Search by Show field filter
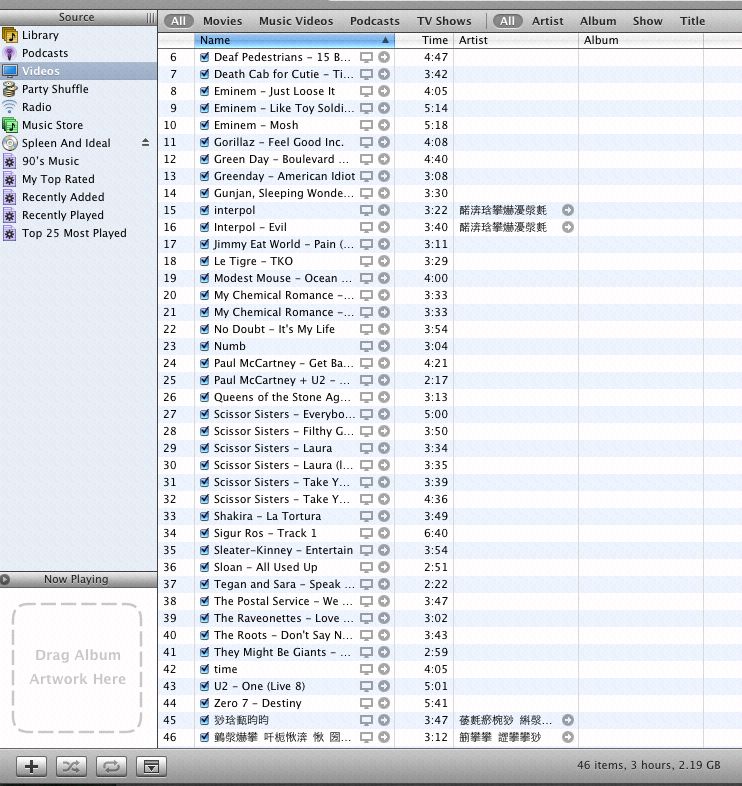Screen dimensions: 742x786 647,21
